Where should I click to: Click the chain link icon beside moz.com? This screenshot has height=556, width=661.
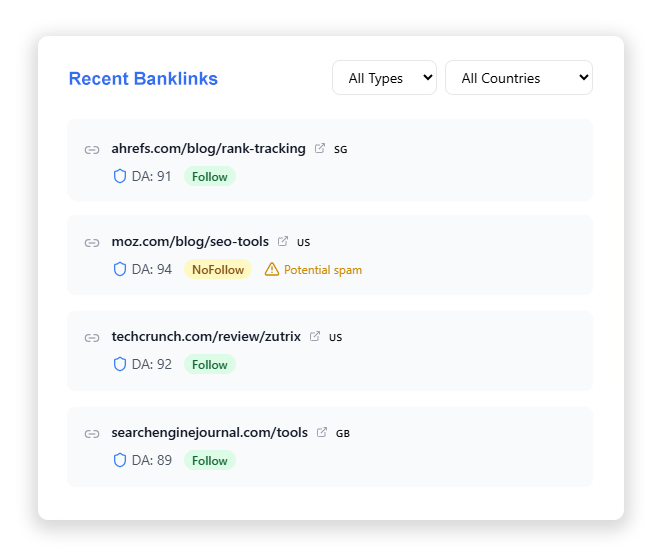point(92,243)
